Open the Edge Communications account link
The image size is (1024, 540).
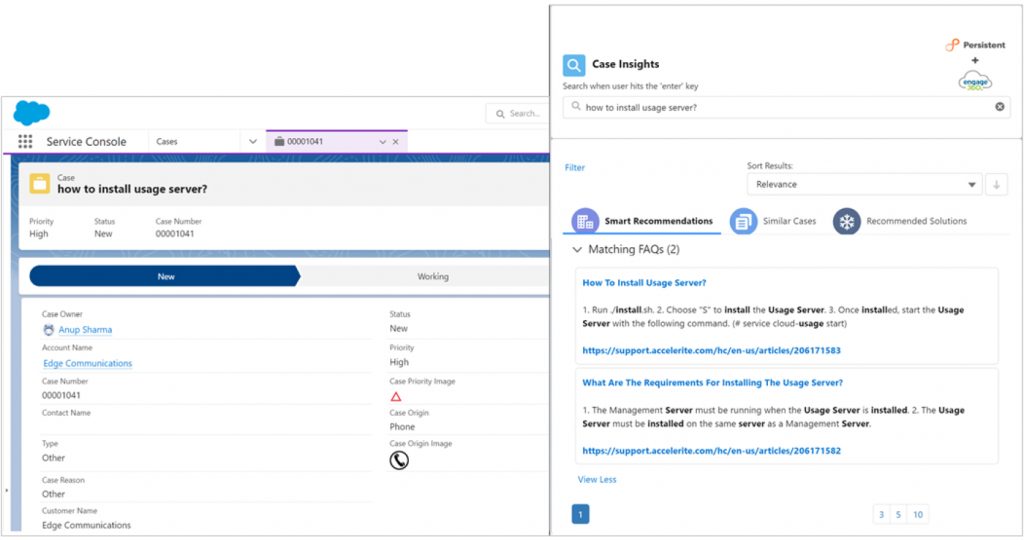coord(88,363)
